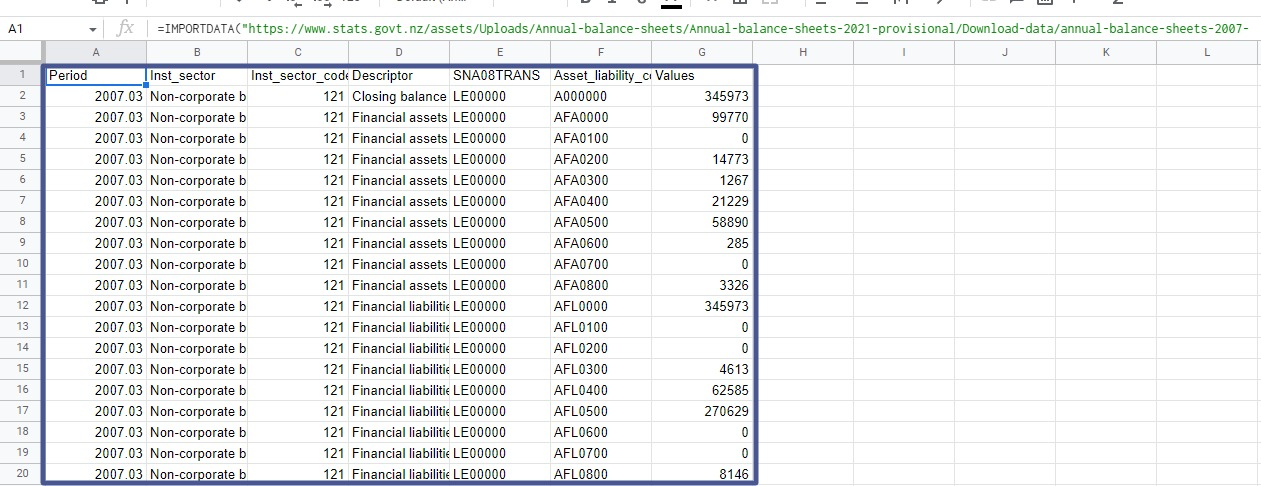
Task: Select the Financial assets cell in row 4
Action: (399, 138)
